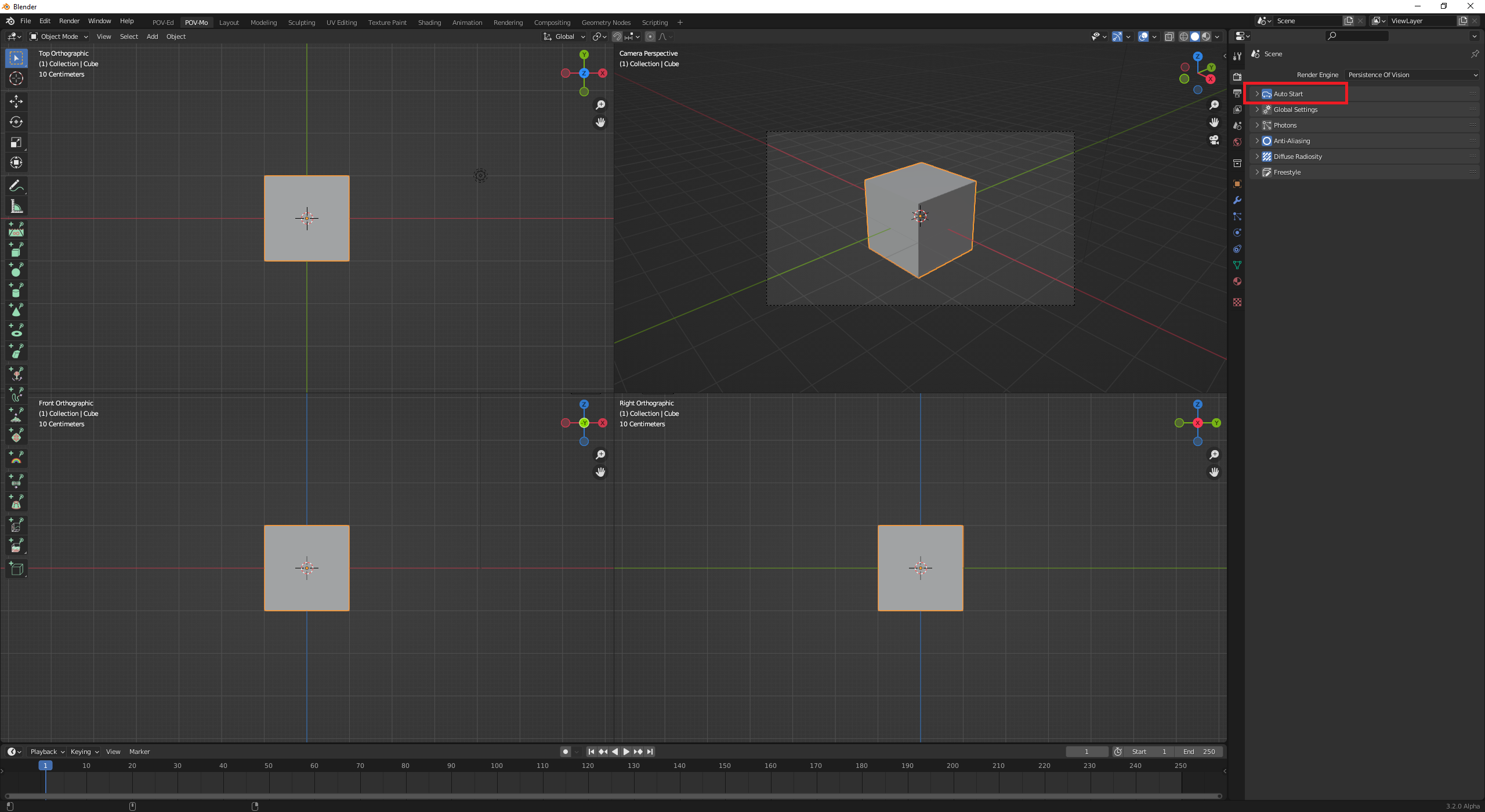Image resolution: width=1485 pixels, height=812 pixels.
Task: Select the Move tool in toolbar
Action: point(16,101)
